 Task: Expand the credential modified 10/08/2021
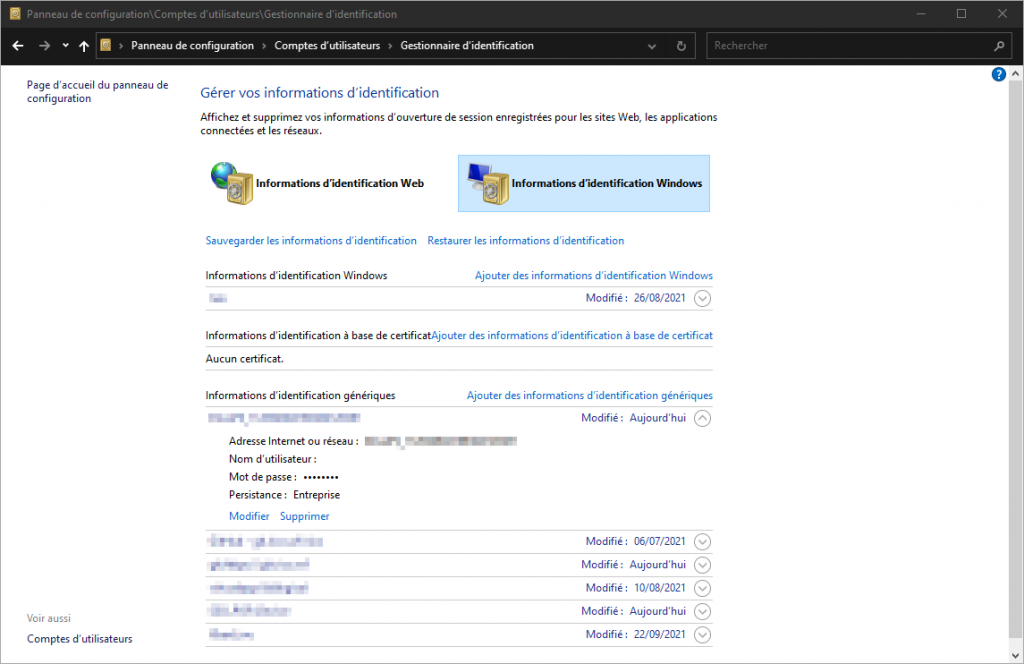[x=702, y=588]
